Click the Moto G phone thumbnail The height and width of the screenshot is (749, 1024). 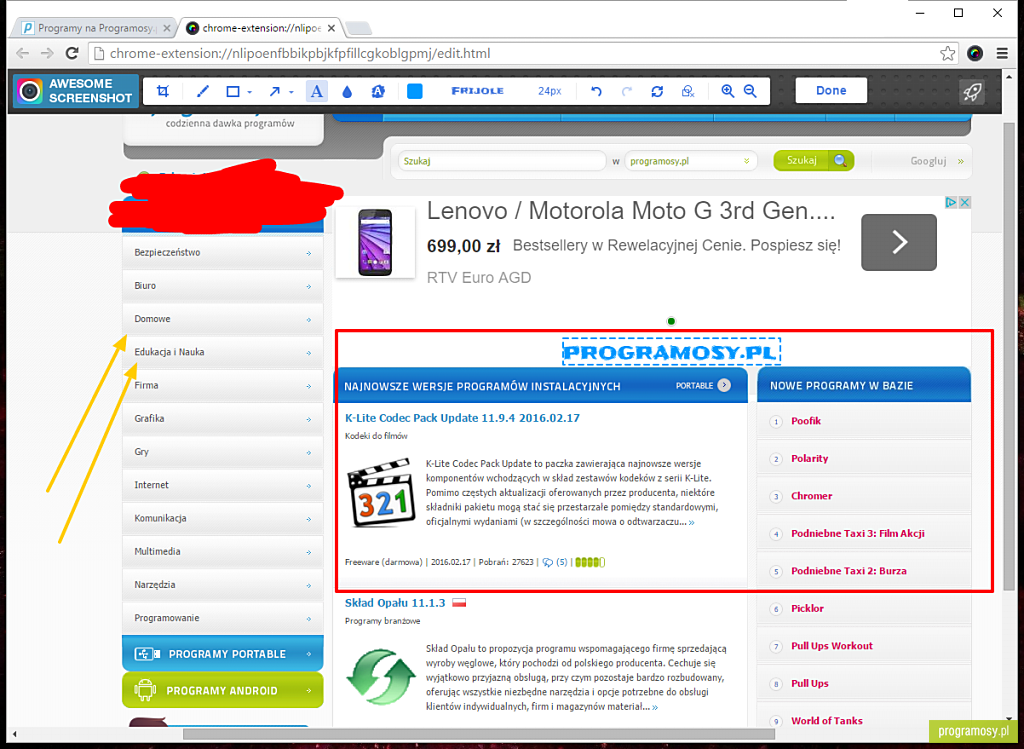point(376,242)
